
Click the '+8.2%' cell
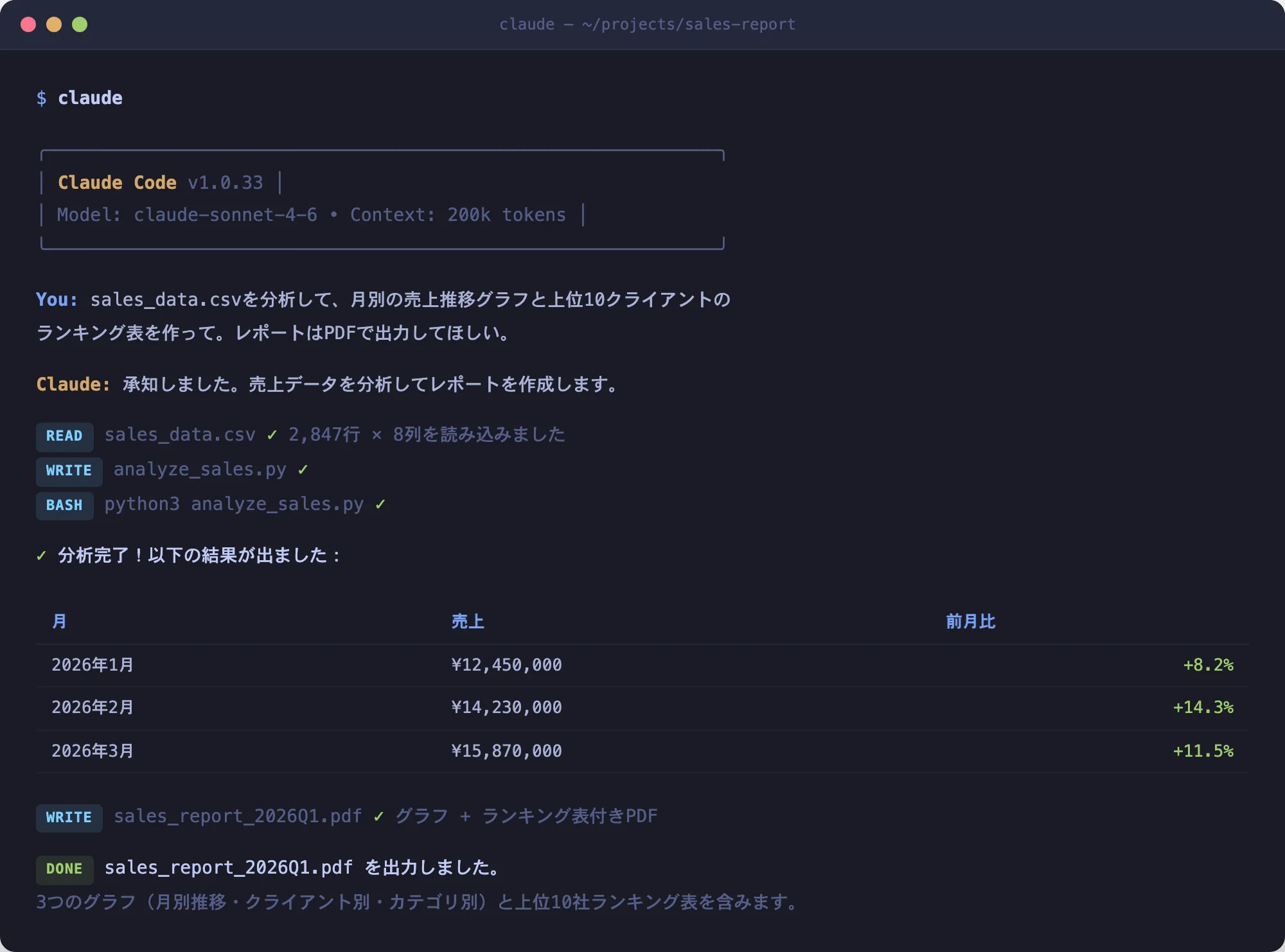click(1208, 665)
